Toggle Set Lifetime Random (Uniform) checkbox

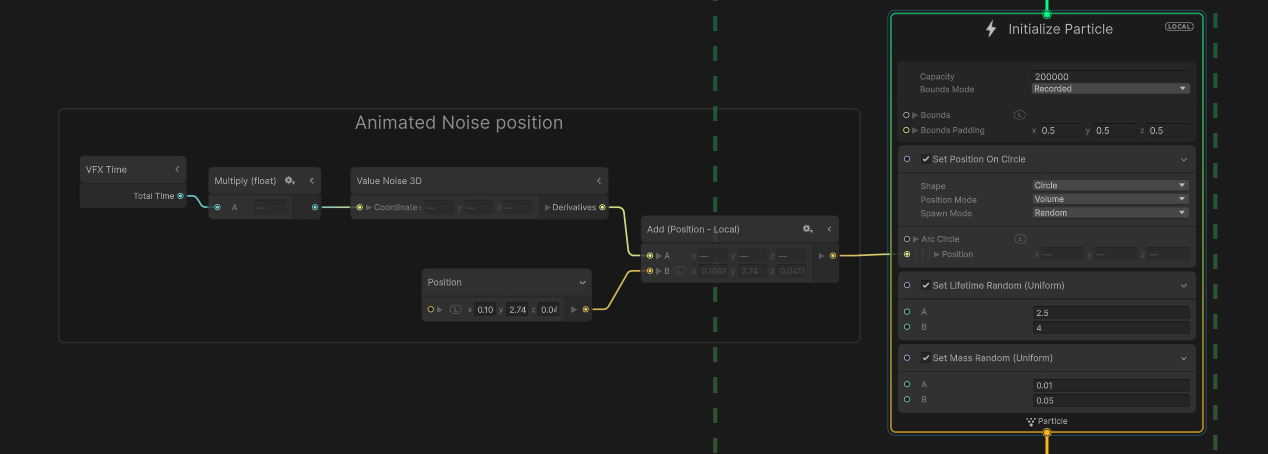coord(926,285)
